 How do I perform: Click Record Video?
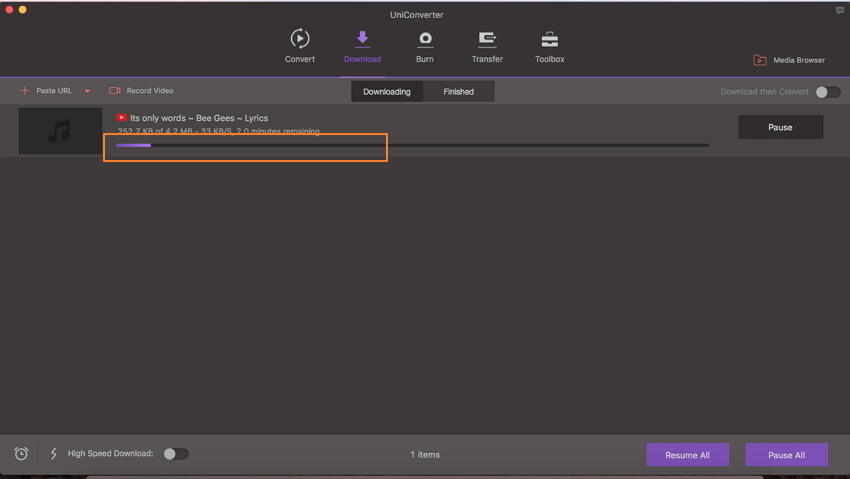click(141, 90)
